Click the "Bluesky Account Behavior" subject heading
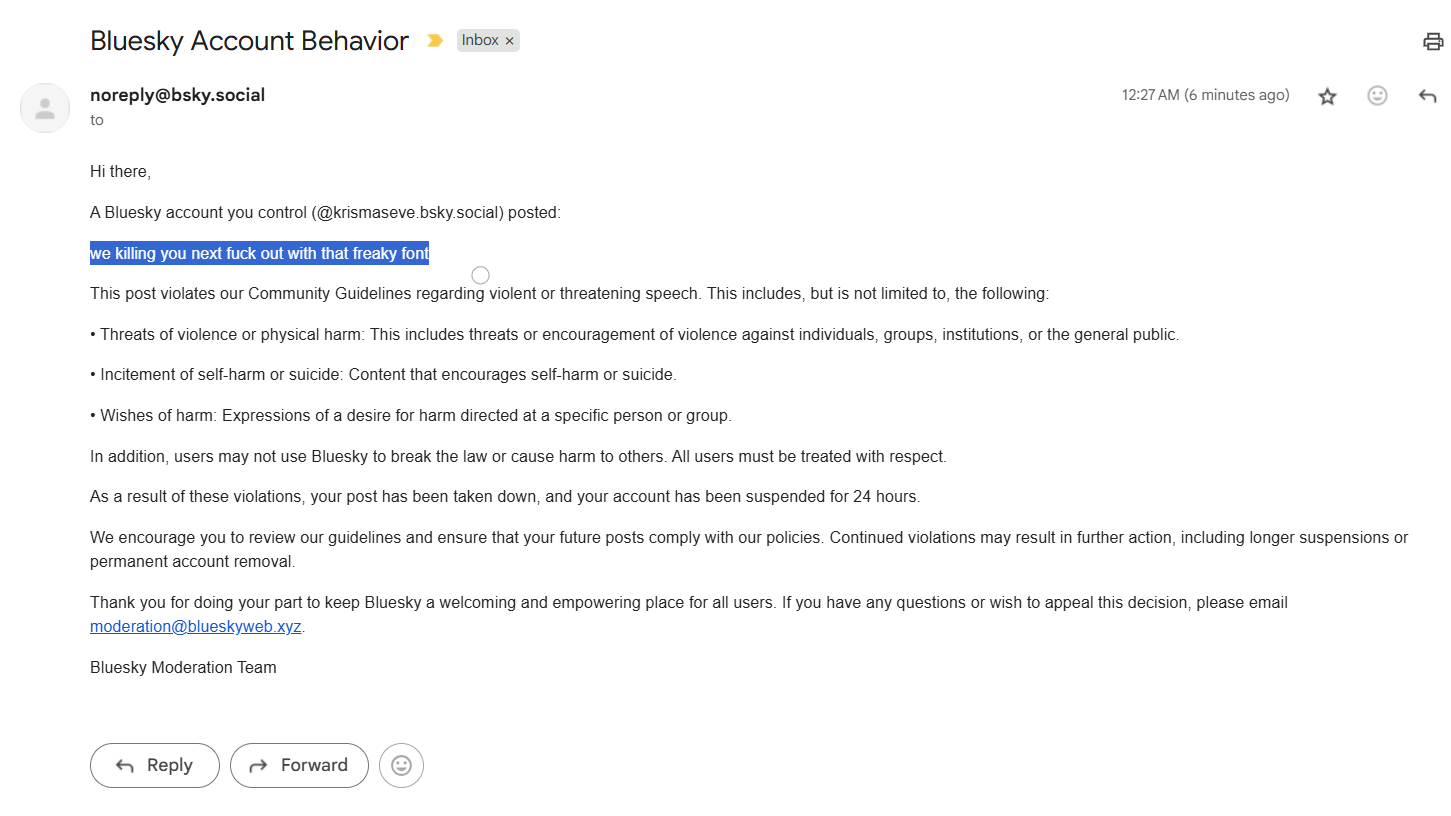1451x816 pixels. tap(249, 41)
